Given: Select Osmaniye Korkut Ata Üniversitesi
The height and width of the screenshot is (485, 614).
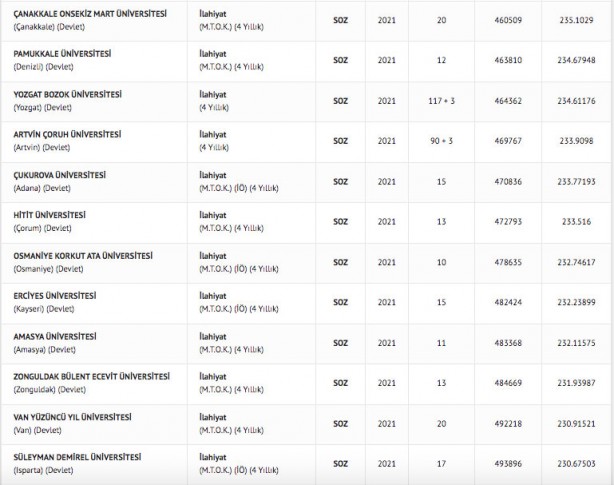Looking at the screenshot, I should 80,256.
